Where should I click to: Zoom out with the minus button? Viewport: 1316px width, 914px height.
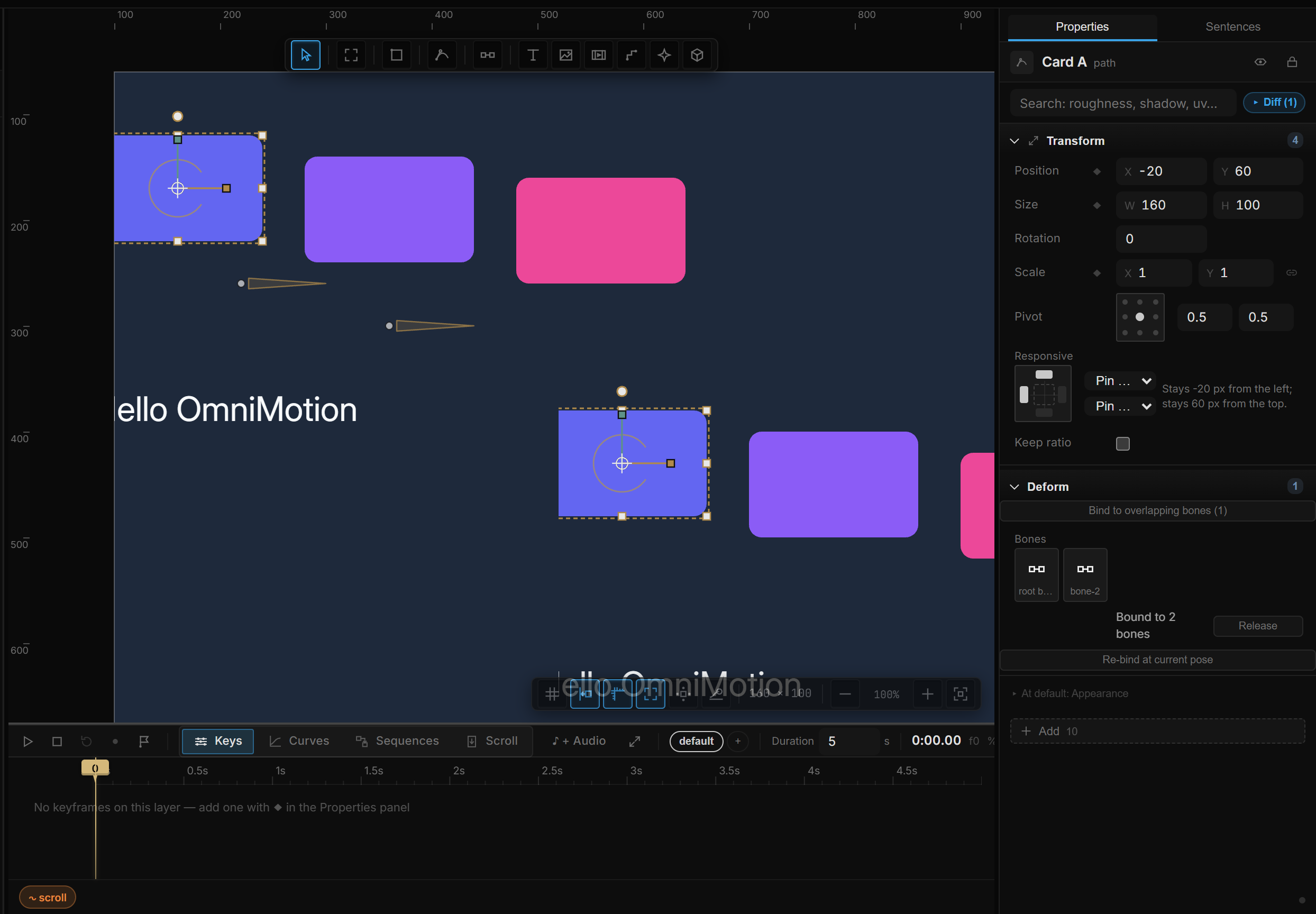[845, 694]
